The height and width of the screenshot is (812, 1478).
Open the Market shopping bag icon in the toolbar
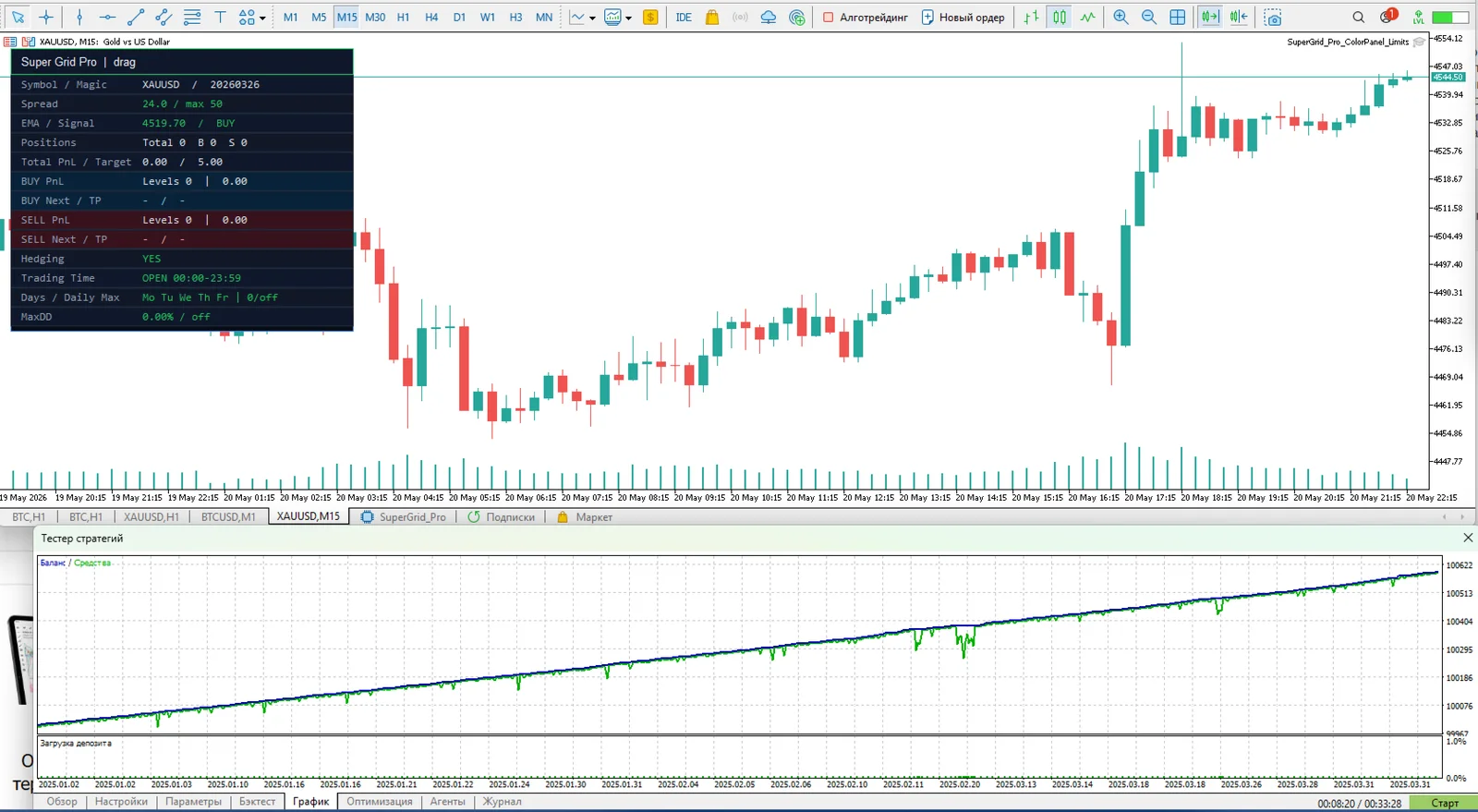coord(712,17)
